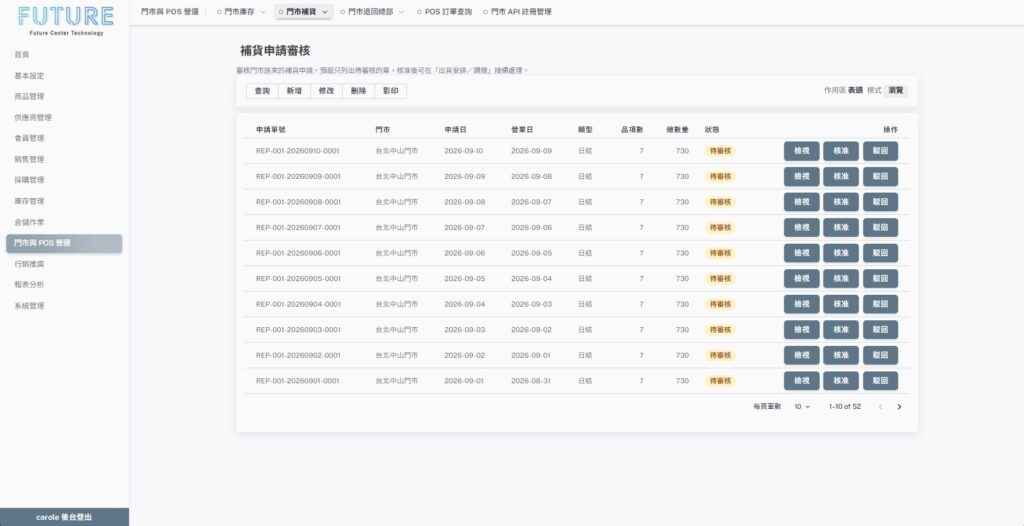Screen dimensions: 1024x526
Task: Open 倉儲作業 in the sidebar
Action: point(64,222)
